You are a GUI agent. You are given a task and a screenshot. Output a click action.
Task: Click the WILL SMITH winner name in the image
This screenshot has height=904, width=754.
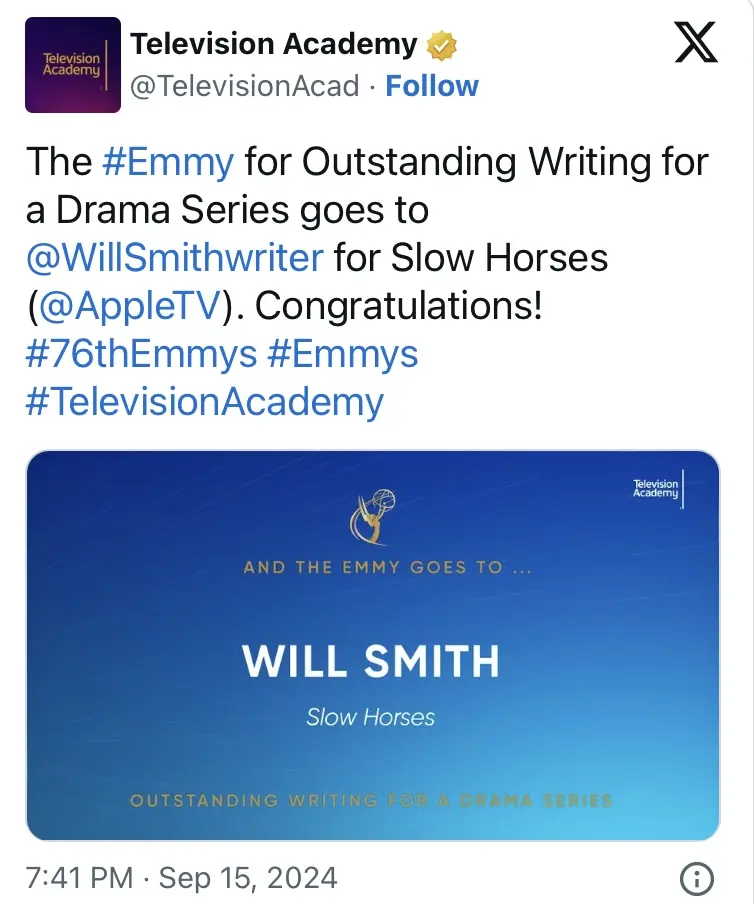pyautogui.click(x=371, y=661)
